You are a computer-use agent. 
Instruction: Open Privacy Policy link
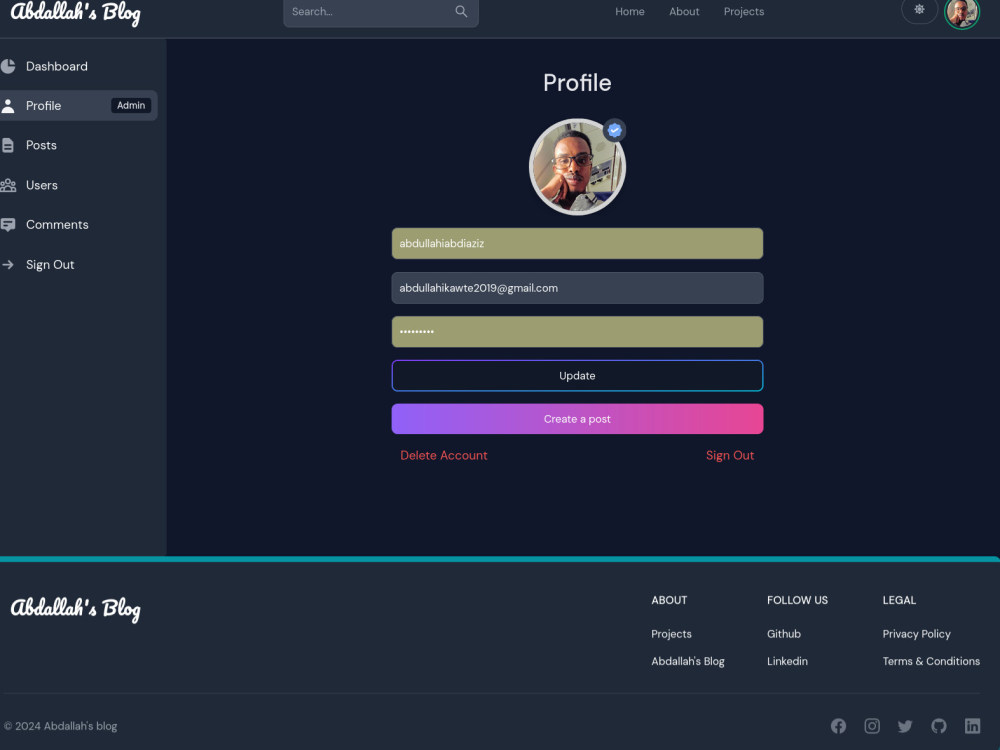click(x=916, y=634)
